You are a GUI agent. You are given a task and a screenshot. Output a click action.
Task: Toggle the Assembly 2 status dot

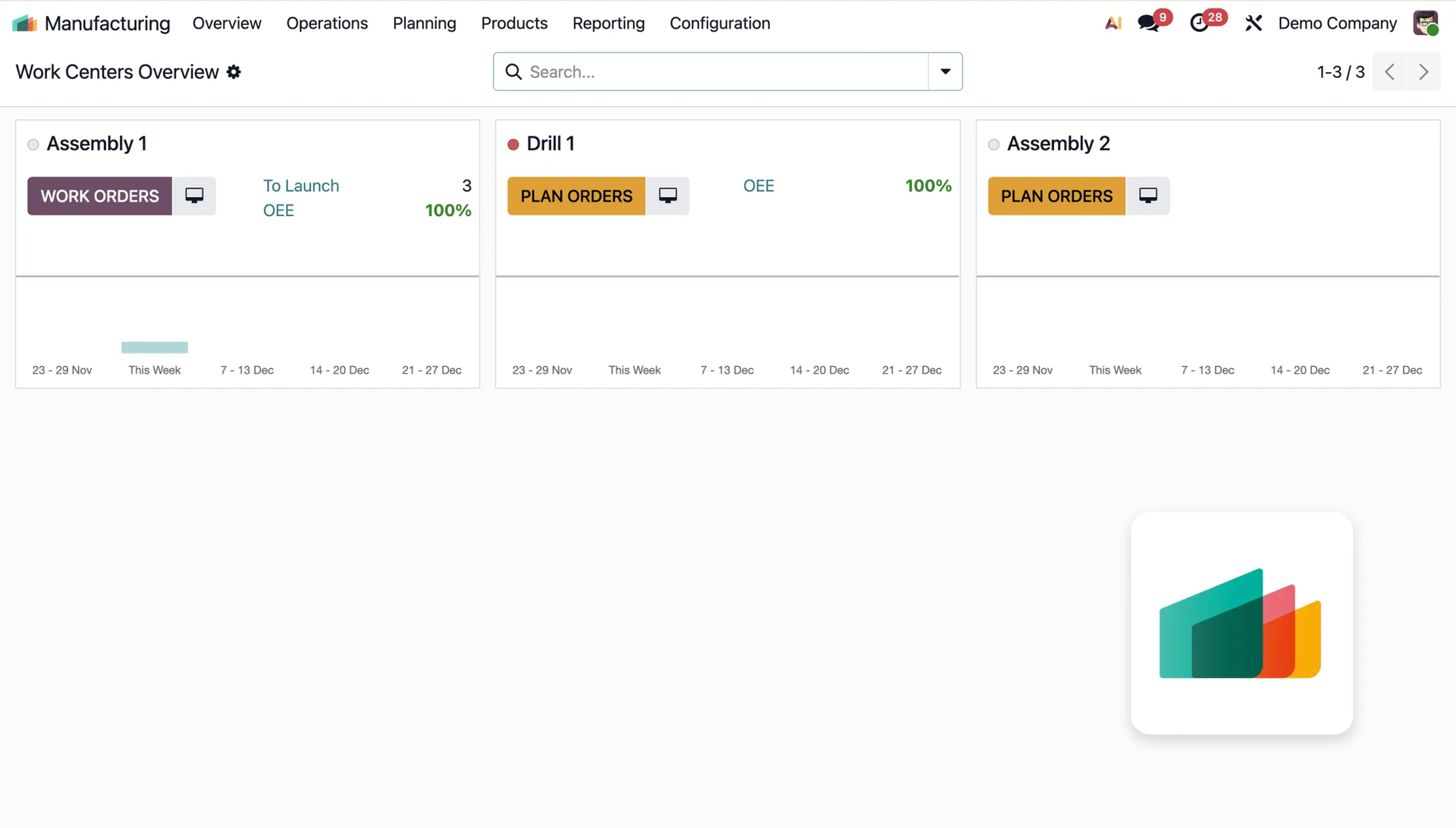pyautogui.click(x=993, y=145)
